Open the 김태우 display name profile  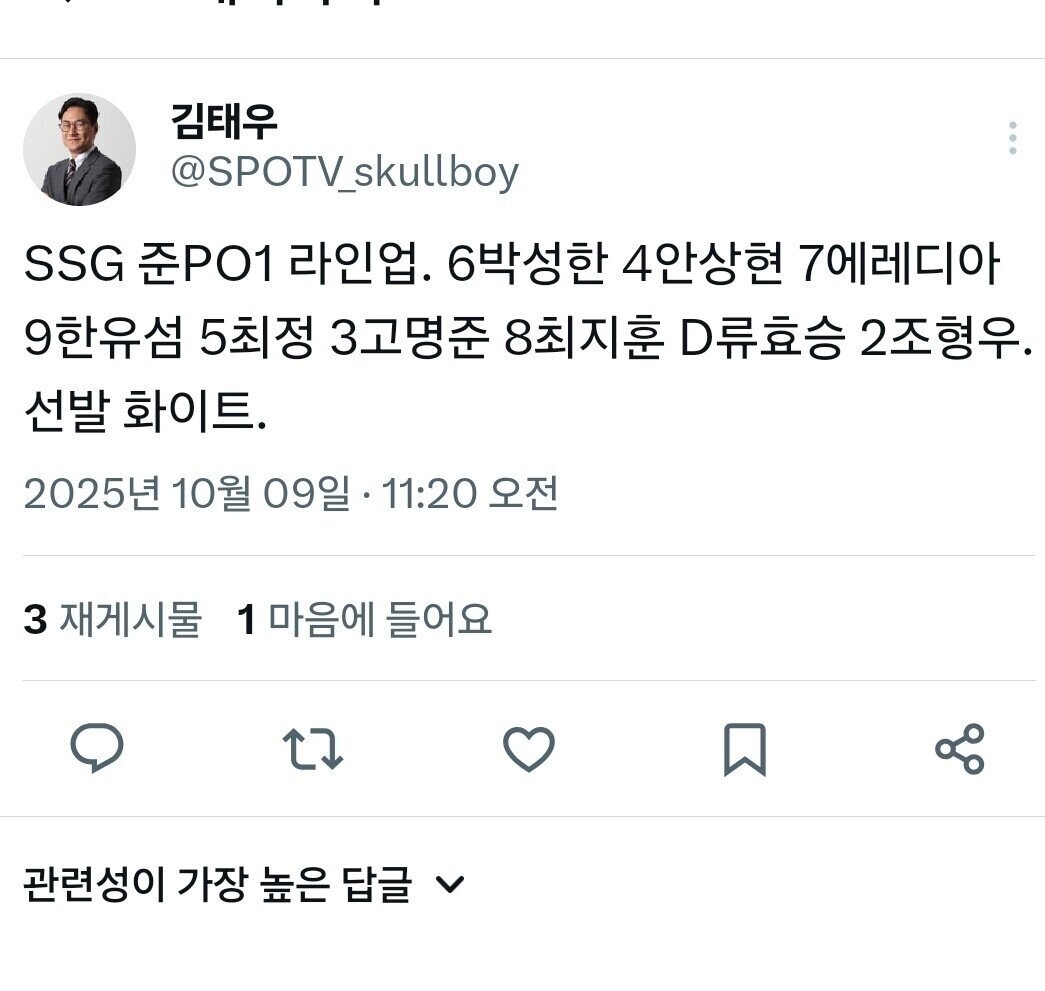[x=224, y=121]
